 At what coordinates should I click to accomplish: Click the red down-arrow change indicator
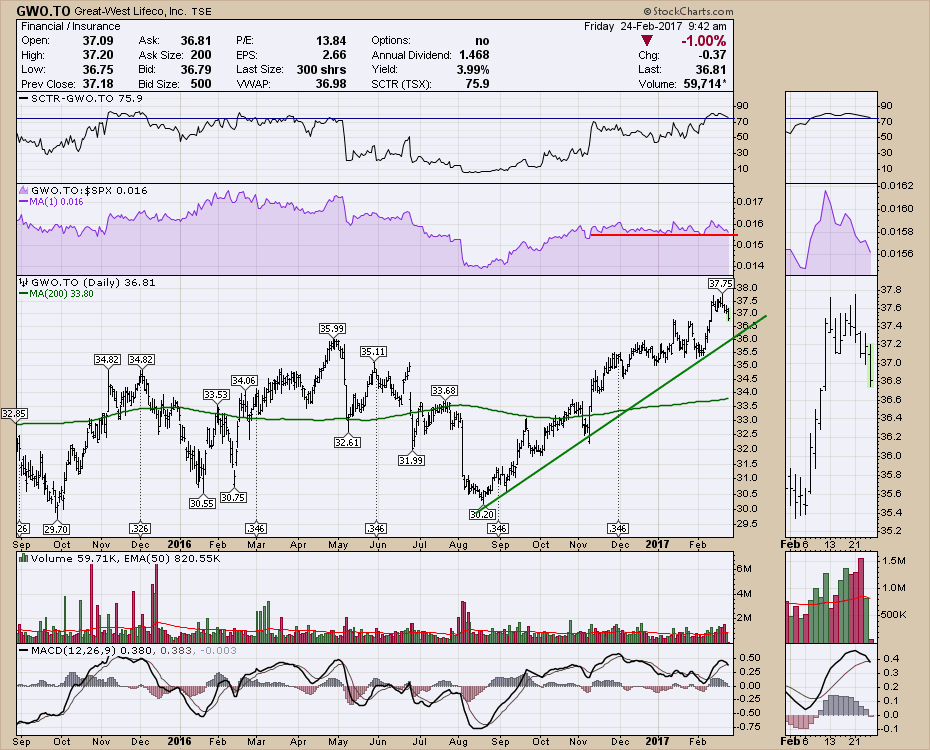pyautogui.click(x=646, y=40)
